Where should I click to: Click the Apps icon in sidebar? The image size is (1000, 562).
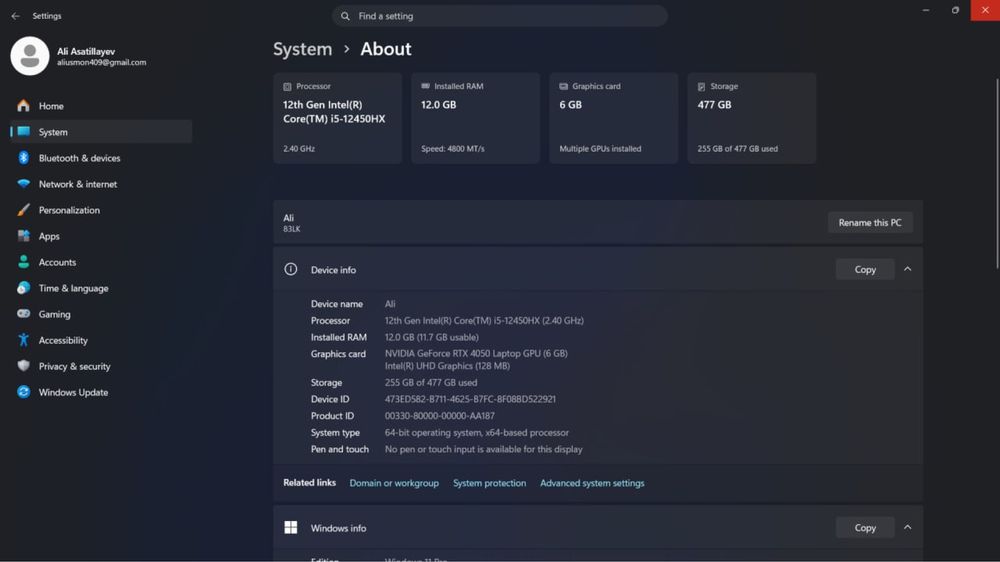tap(24, 236)
